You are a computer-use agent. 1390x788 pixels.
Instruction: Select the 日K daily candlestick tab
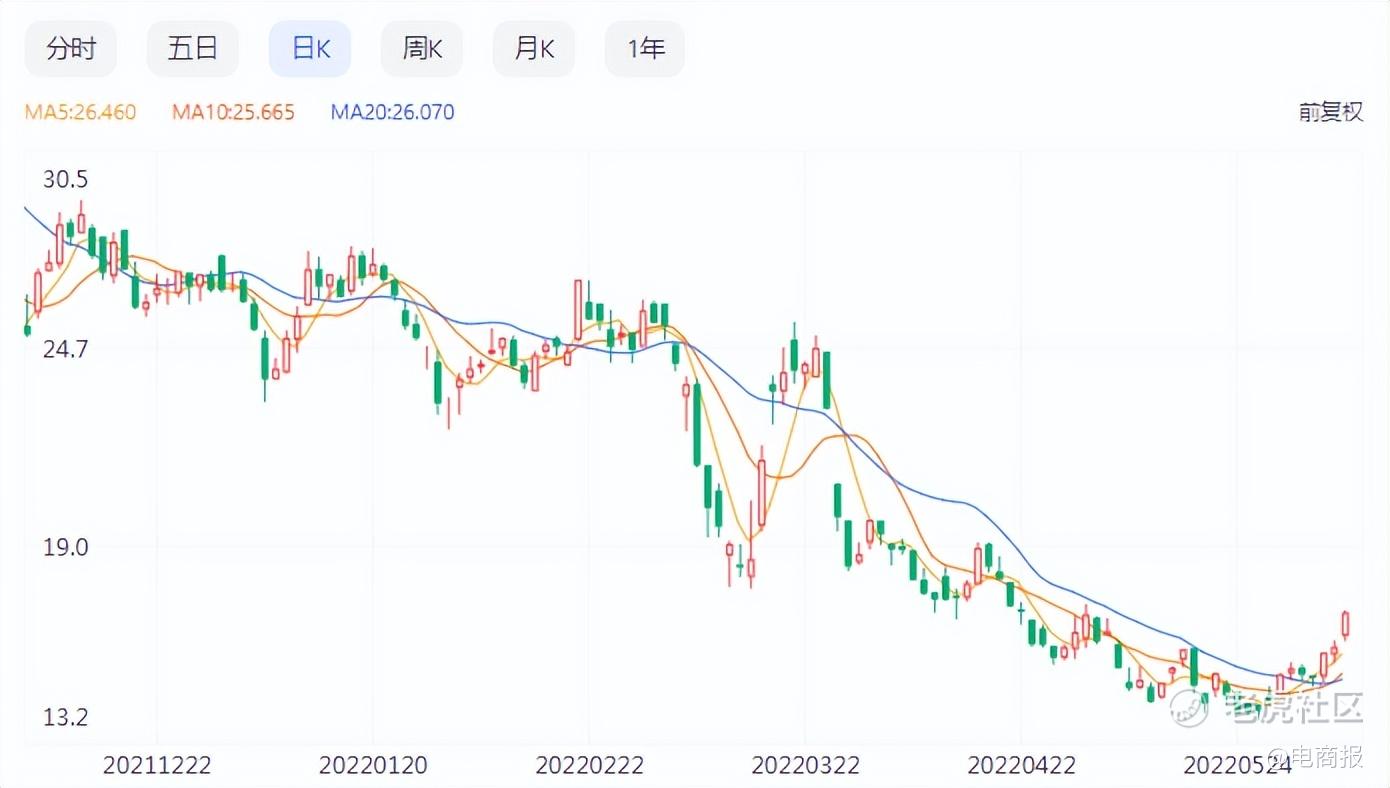click(310, 48)
